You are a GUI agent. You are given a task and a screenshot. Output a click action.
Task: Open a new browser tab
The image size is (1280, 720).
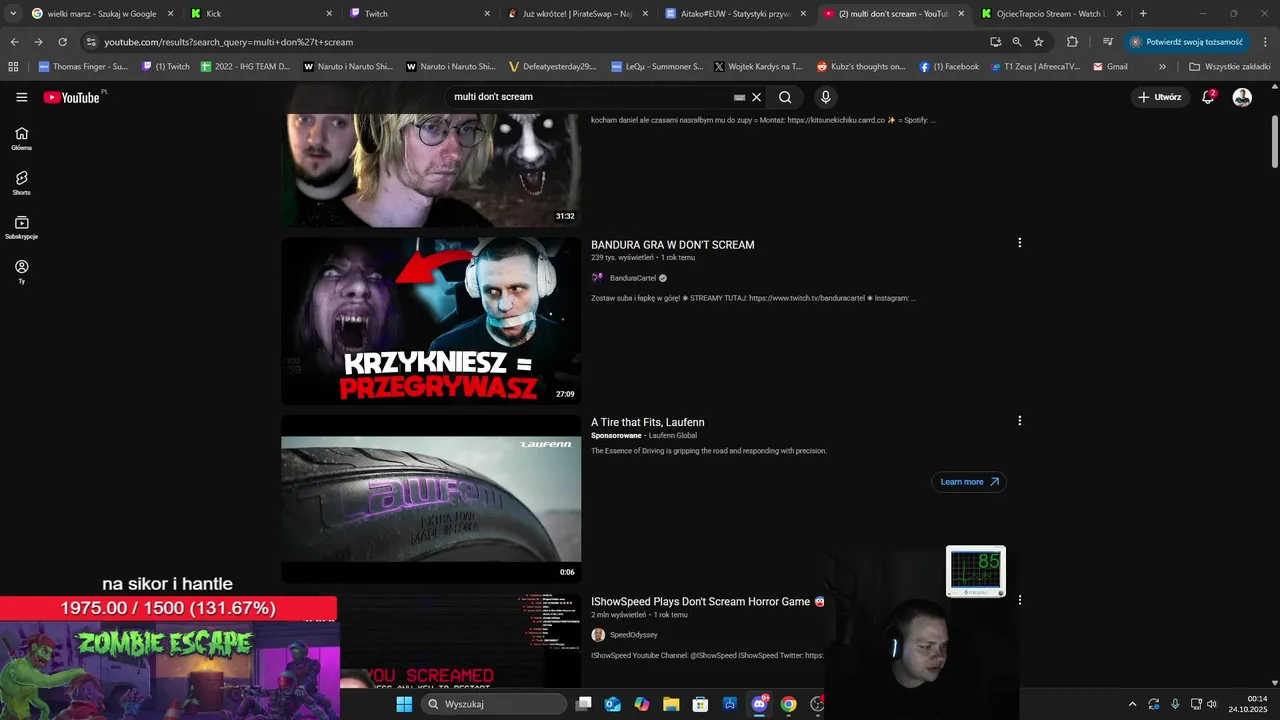[x=1143, y=14]
